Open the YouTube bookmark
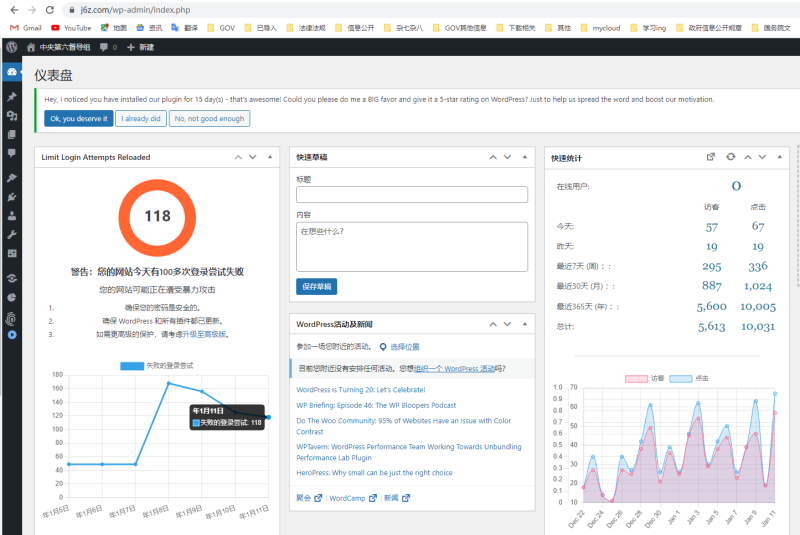The width and height of the screenshot is (800, 535). point(71,28)
